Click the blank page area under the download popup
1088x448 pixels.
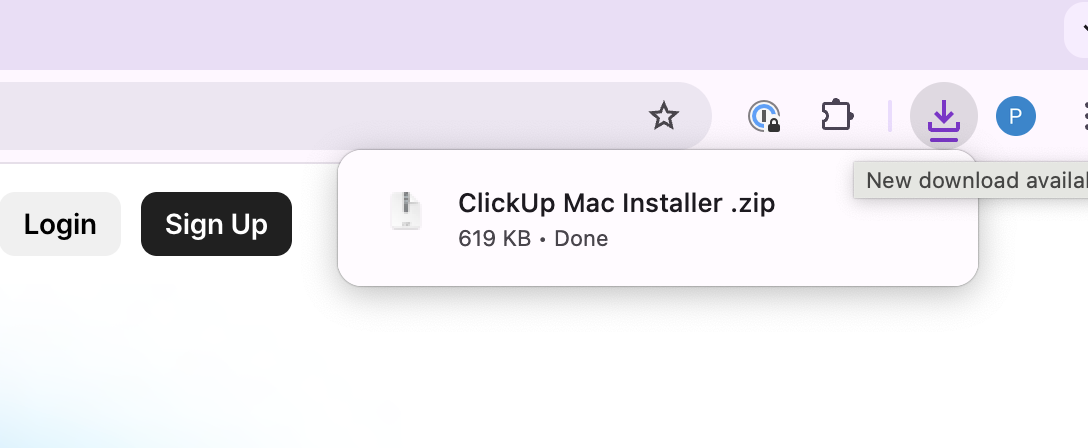point(650,370)
